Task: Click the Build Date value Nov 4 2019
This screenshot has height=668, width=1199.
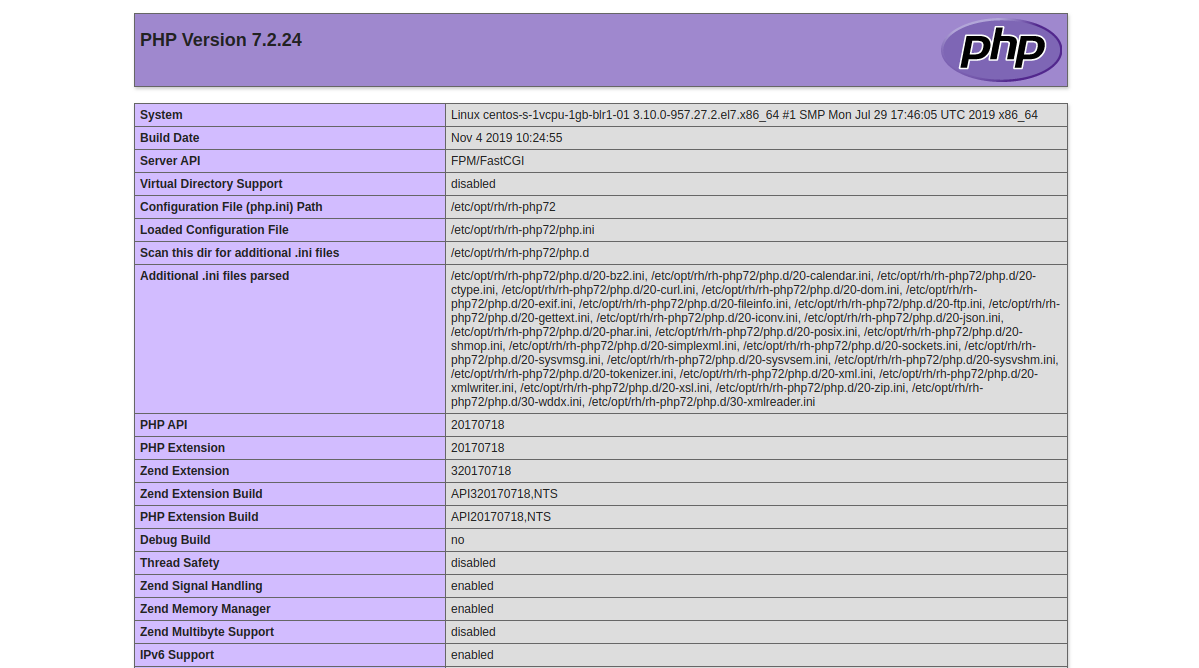Action: tap(506, 138)
